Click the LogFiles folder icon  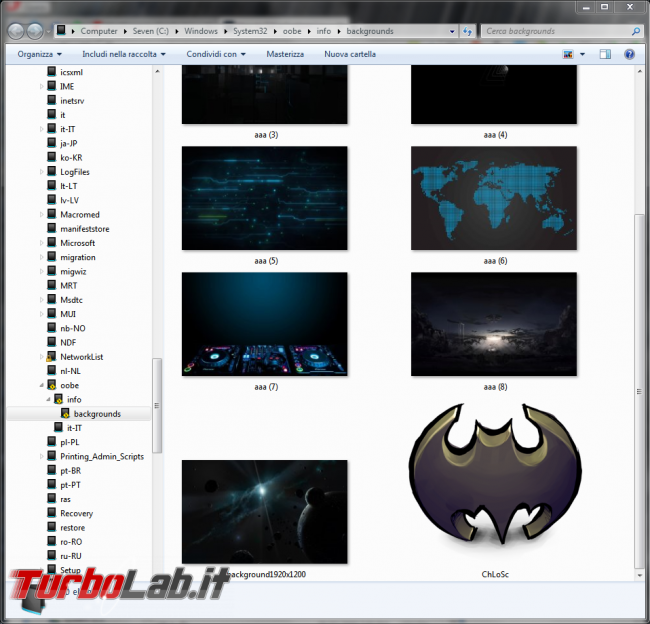click(x=51, y=171)
